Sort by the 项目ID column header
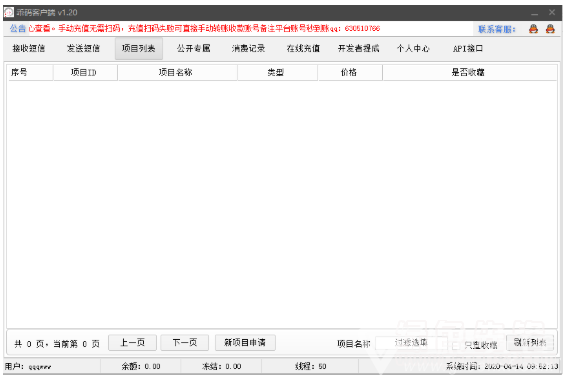This screenshot has height=380, width=565. [85, 72]
